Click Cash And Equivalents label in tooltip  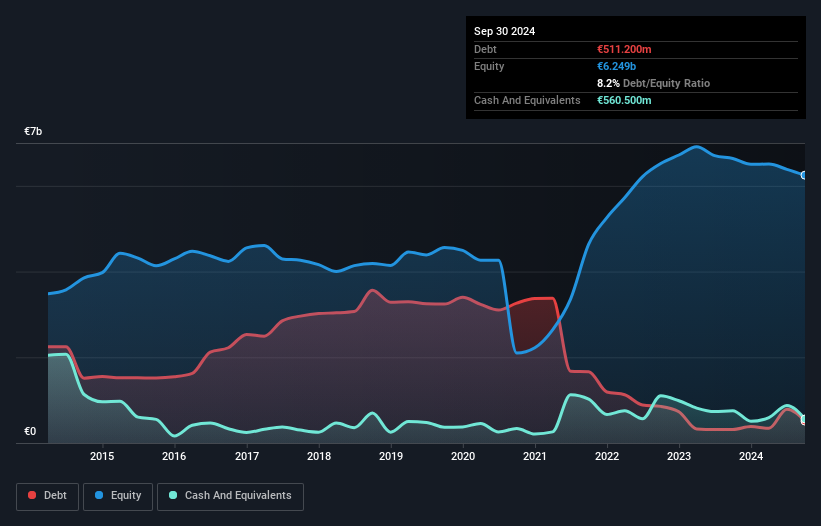point(527,100)
